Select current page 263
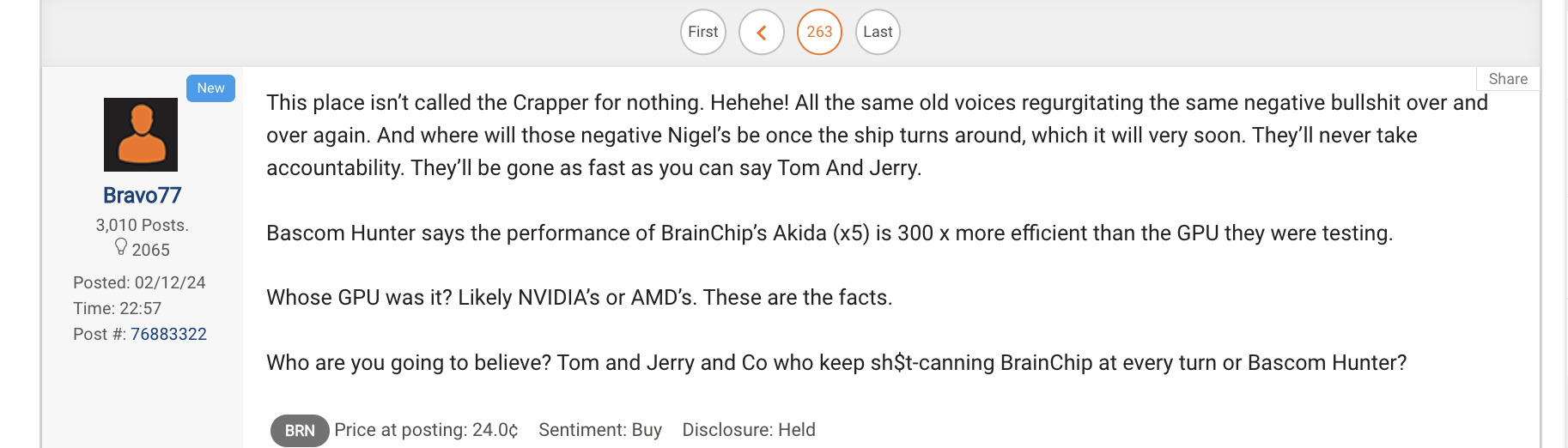This screenshot has width=1568, height=448. point(819,33)
